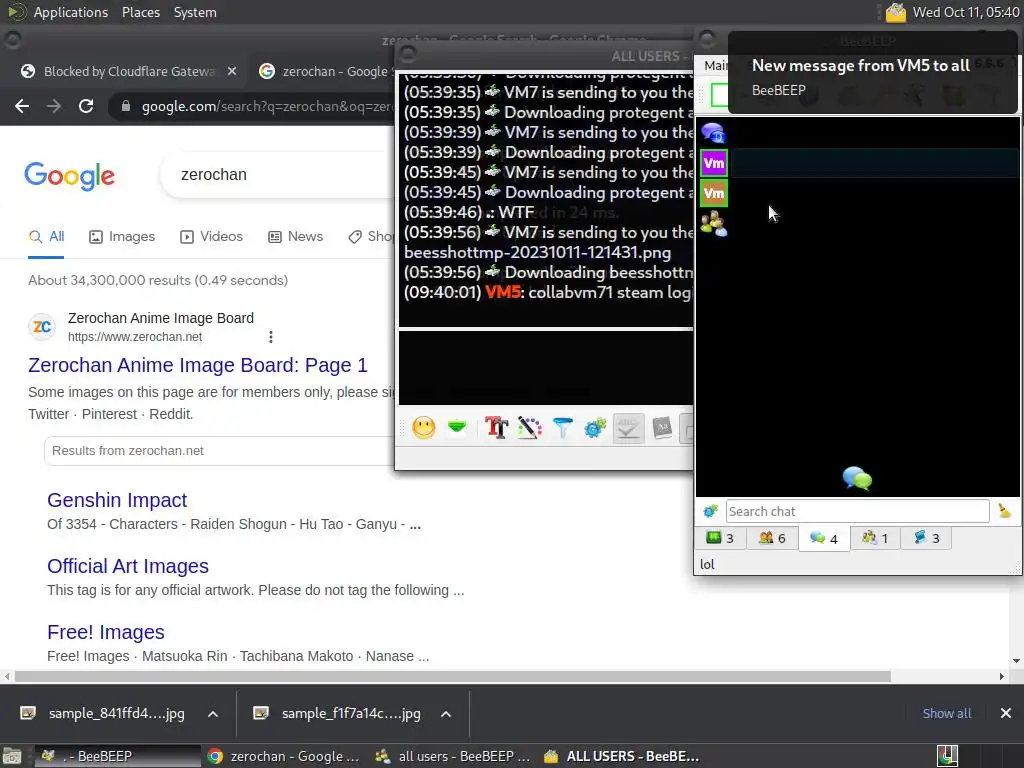Open the Main menu in BeeBEEP window

tap(716, 65)
